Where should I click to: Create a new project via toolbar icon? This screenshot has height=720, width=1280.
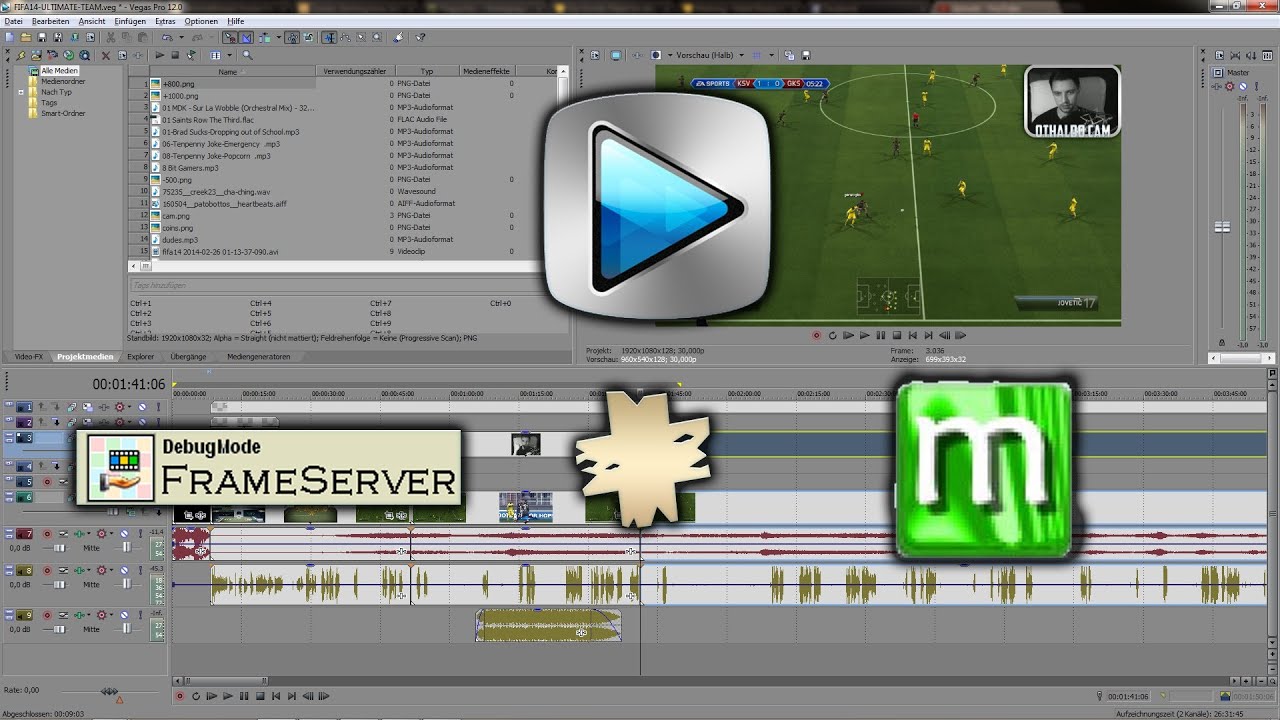click(x=9, y=37)
